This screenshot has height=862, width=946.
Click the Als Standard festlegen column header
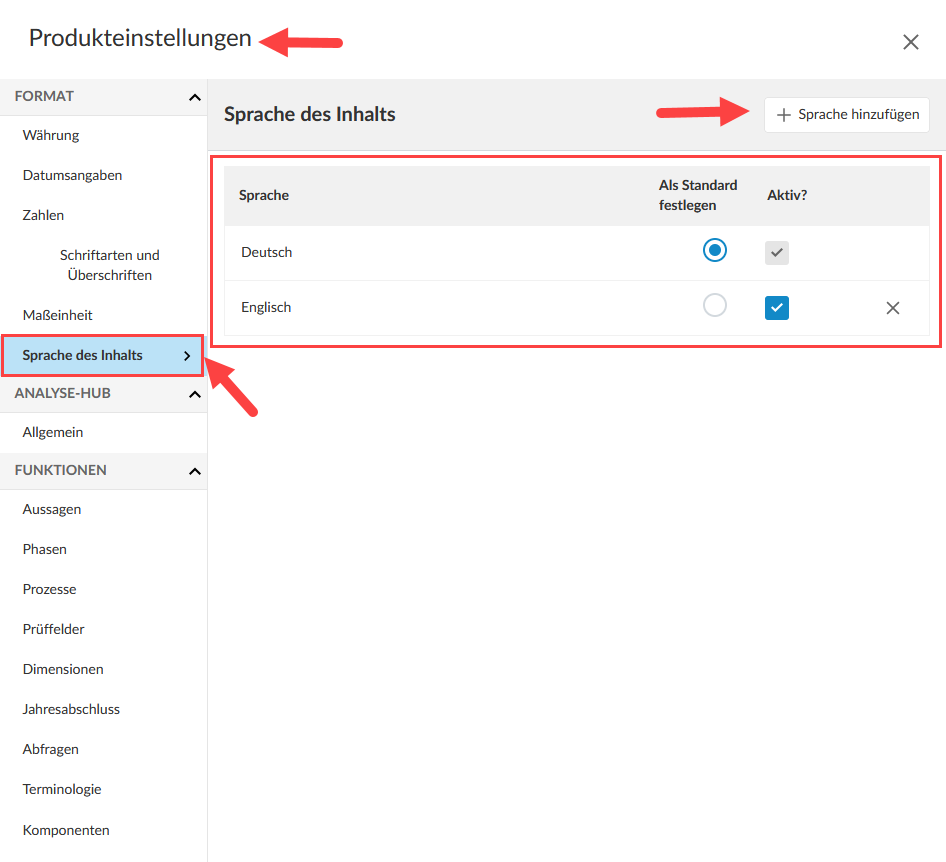[x=698, y=195]
